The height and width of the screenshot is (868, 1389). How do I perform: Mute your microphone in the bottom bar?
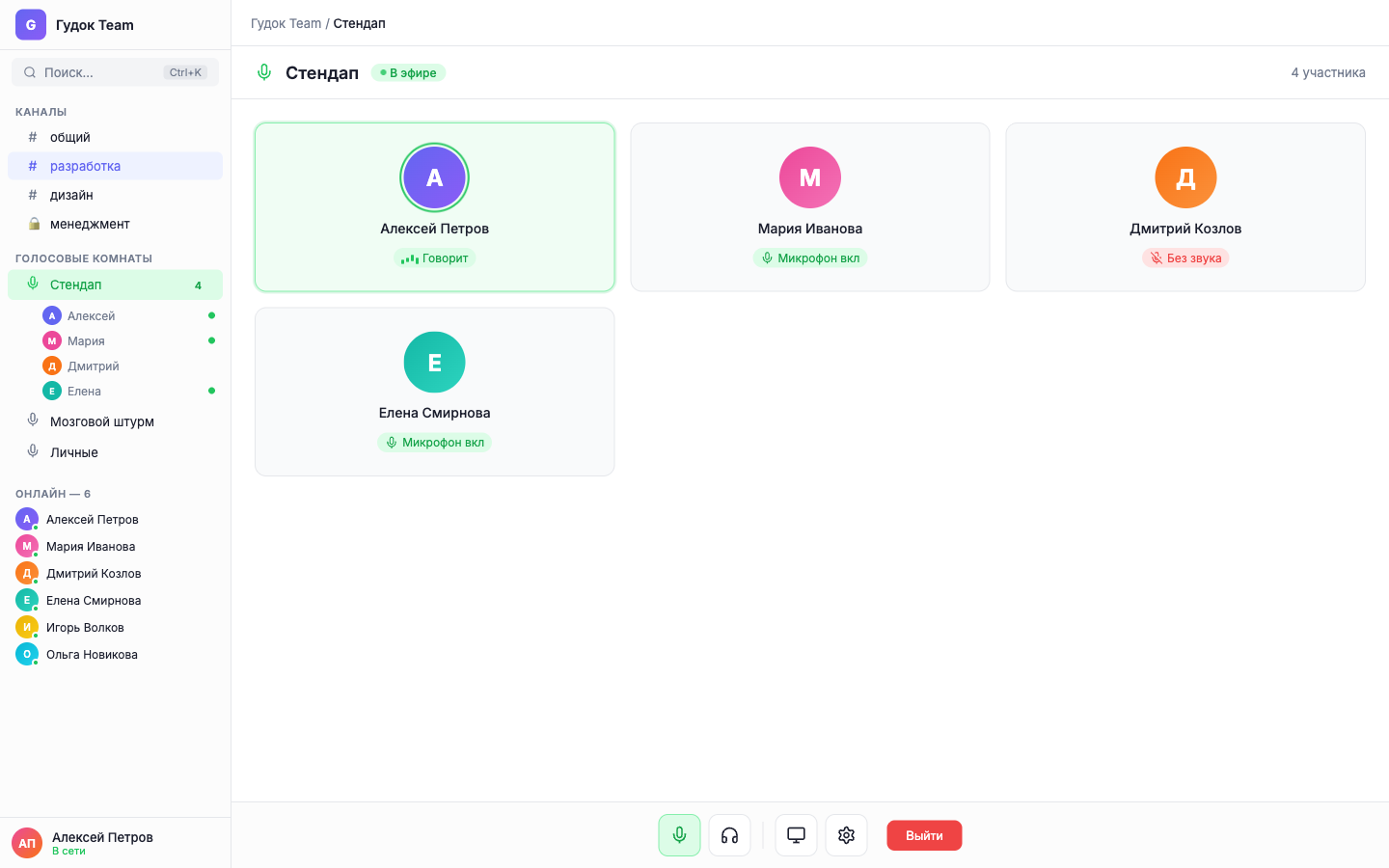679,835
